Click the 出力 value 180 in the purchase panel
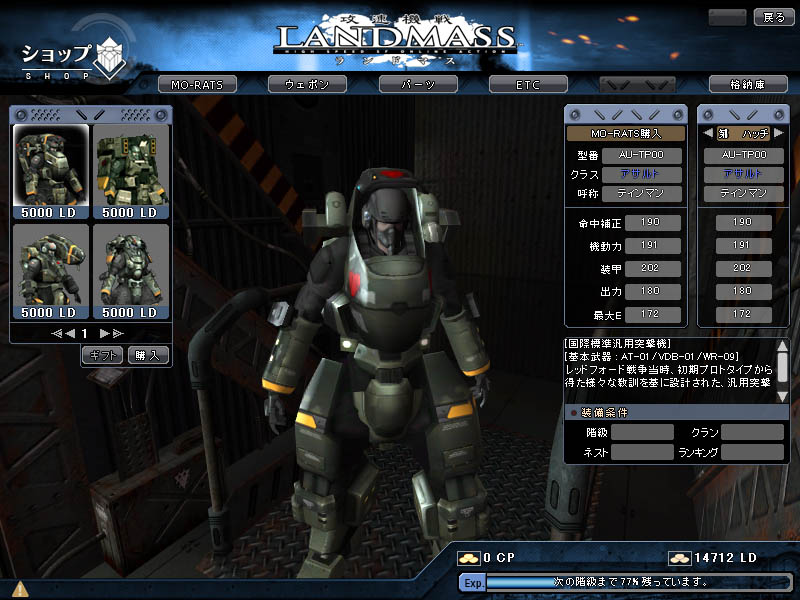Viewport: 800px width, 600px height. click(x=653, y=291)
